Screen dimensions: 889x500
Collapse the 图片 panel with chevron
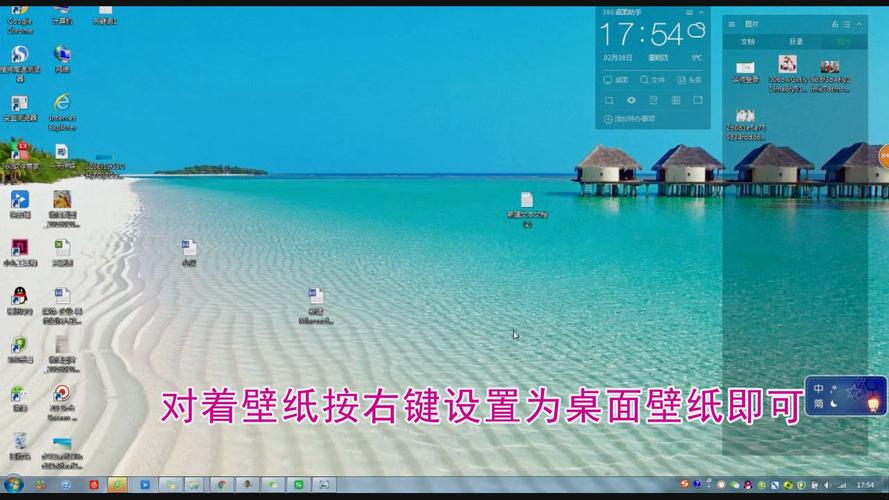point(859,24)
